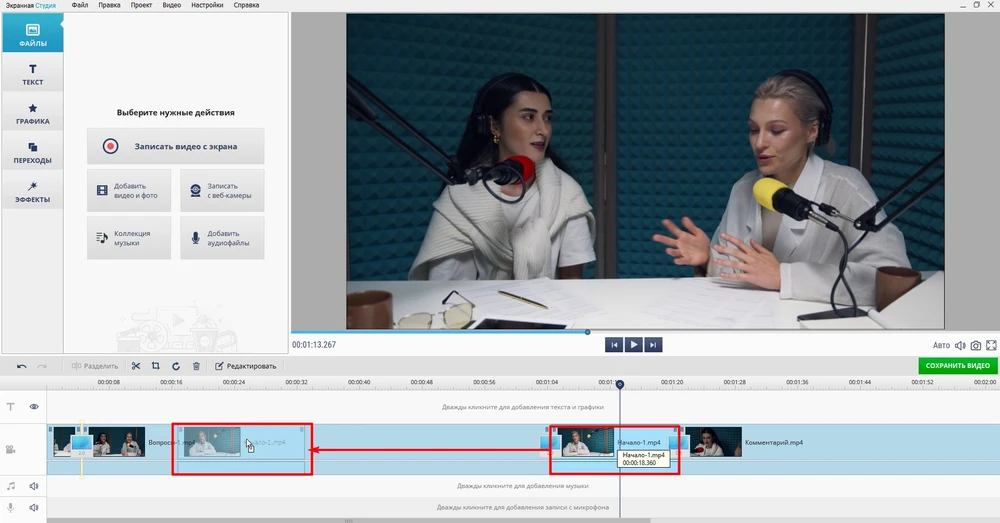Switch to the Переходы tab

pos(32,152)
